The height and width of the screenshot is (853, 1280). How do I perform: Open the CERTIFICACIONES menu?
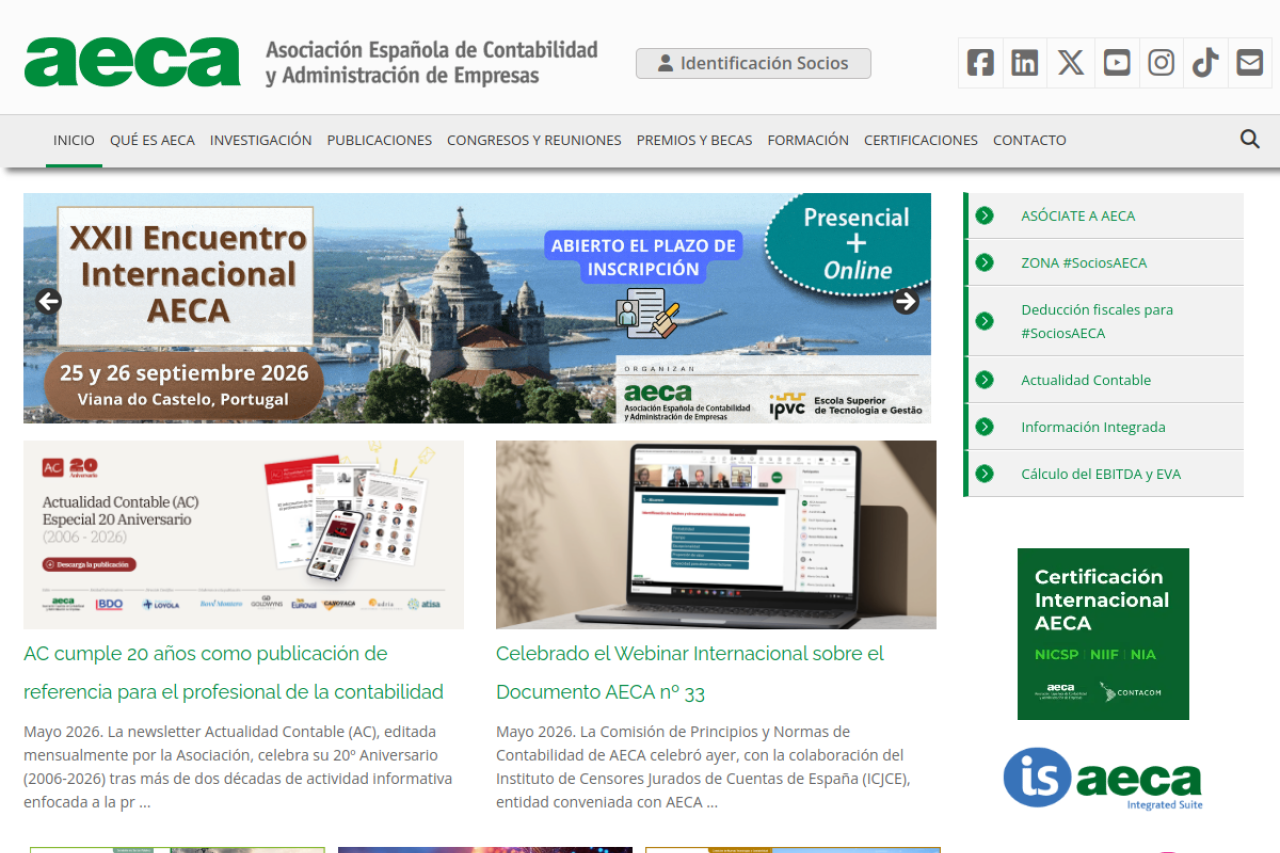pyautogui.click(x=921, y=140)
